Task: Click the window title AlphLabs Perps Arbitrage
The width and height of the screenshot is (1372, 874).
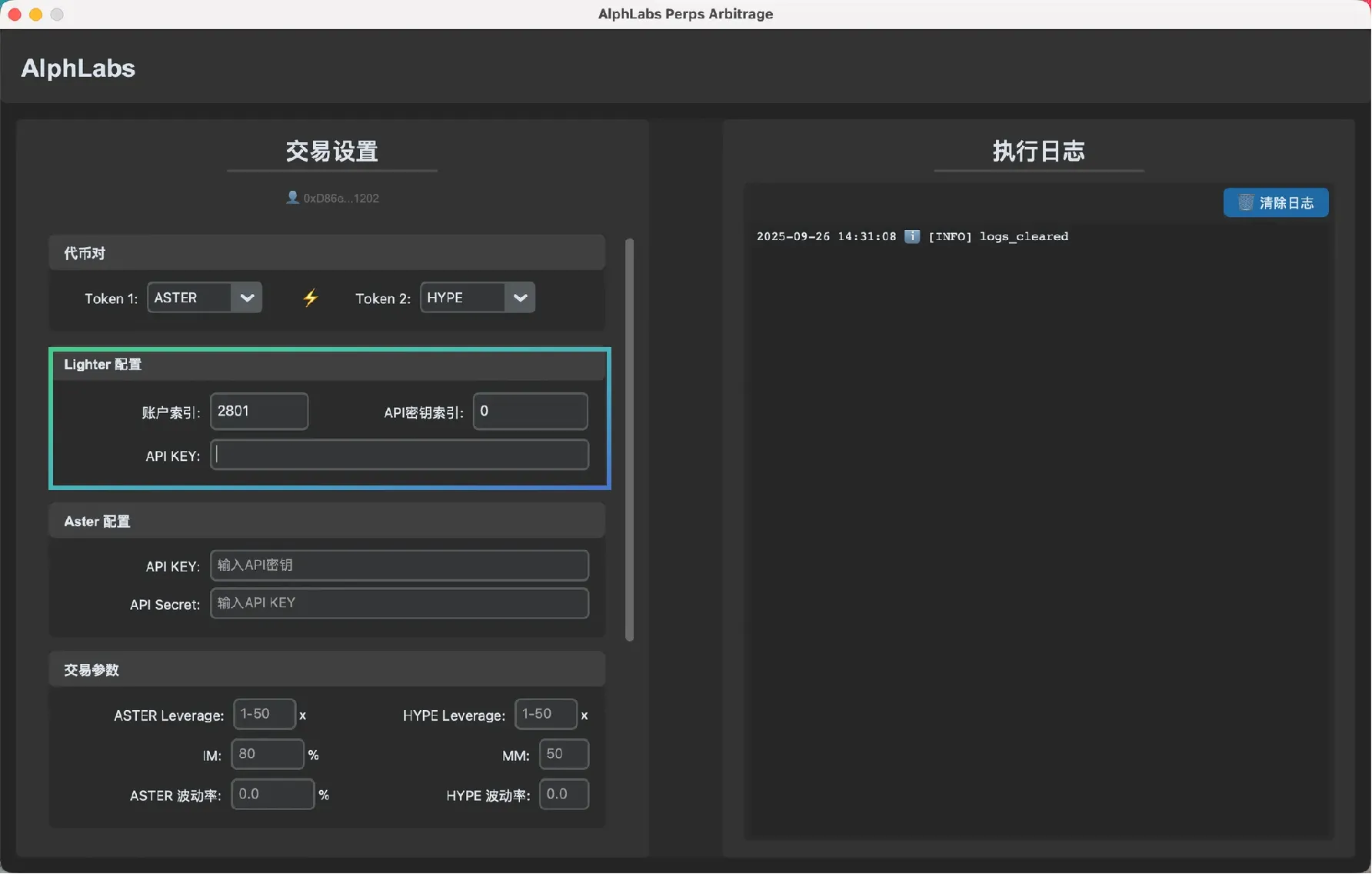Action: tap(686, 14)
